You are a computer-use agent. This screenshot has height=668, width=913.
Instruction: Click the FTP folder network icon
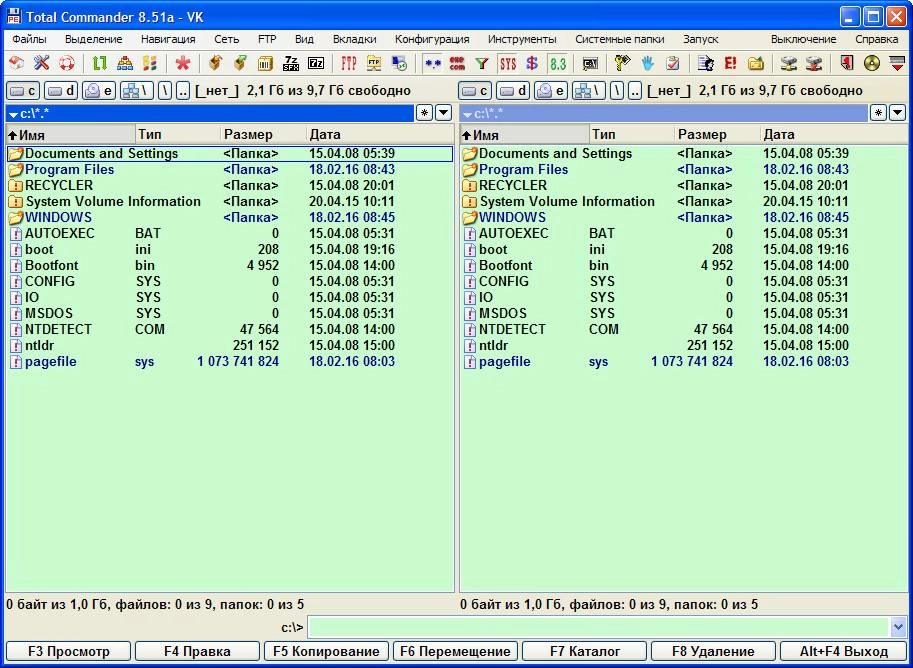click(374, 63)
